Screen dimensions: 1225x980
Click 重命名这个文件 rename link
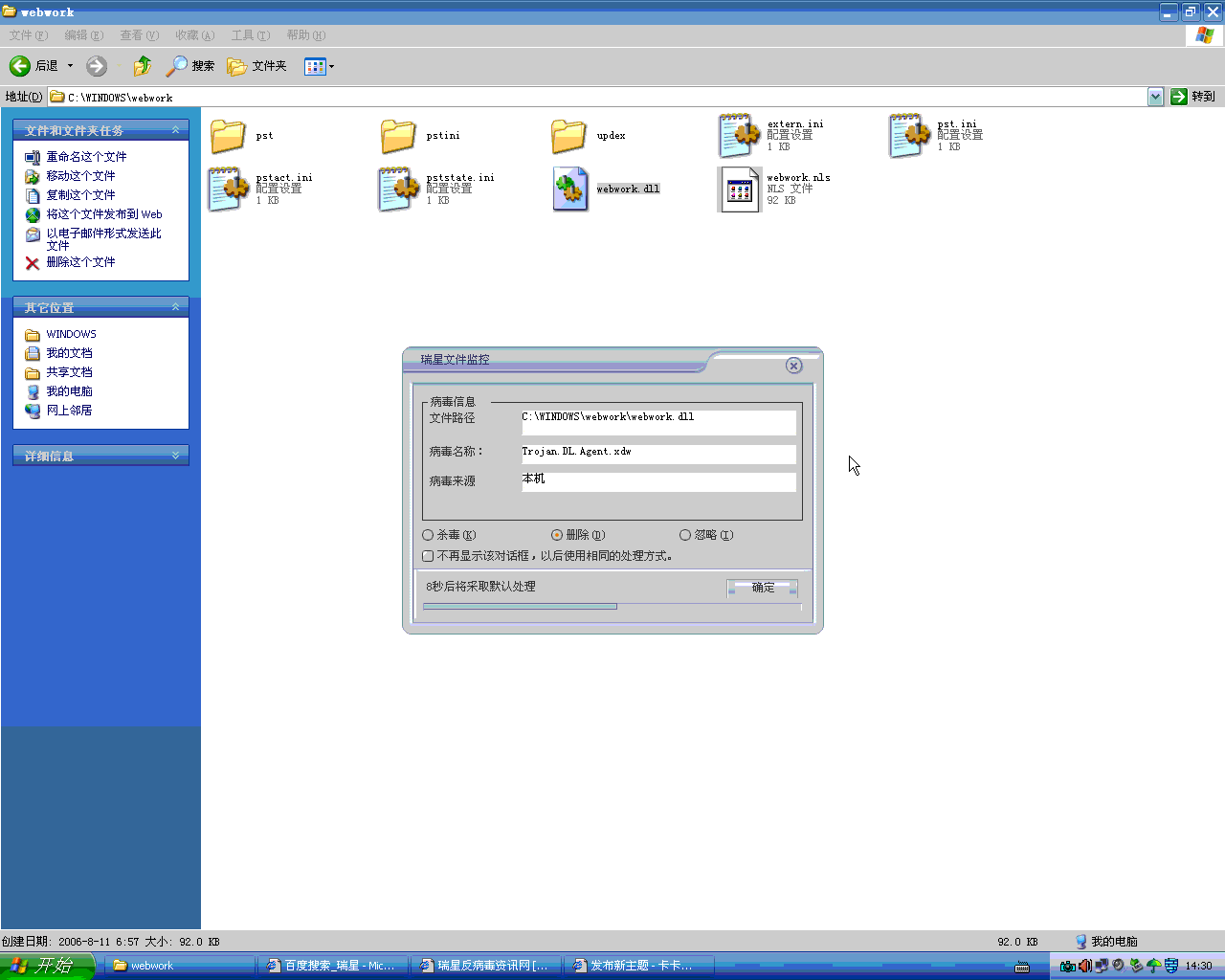86,157
